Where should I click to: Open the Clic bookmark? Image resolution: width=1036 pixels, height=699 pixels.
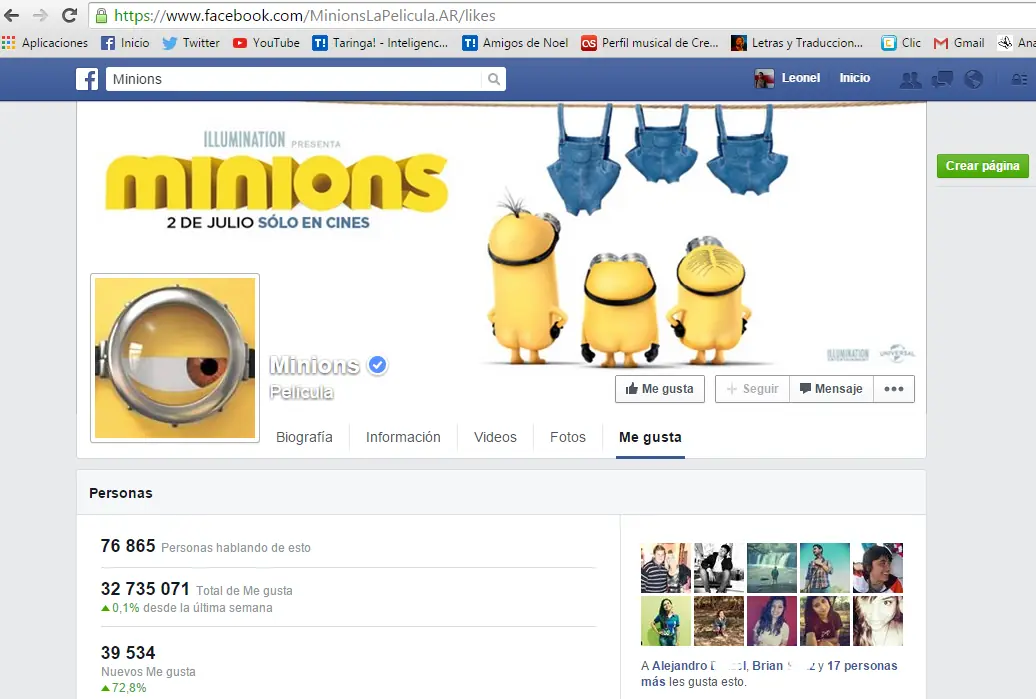(x=901, y=43)
